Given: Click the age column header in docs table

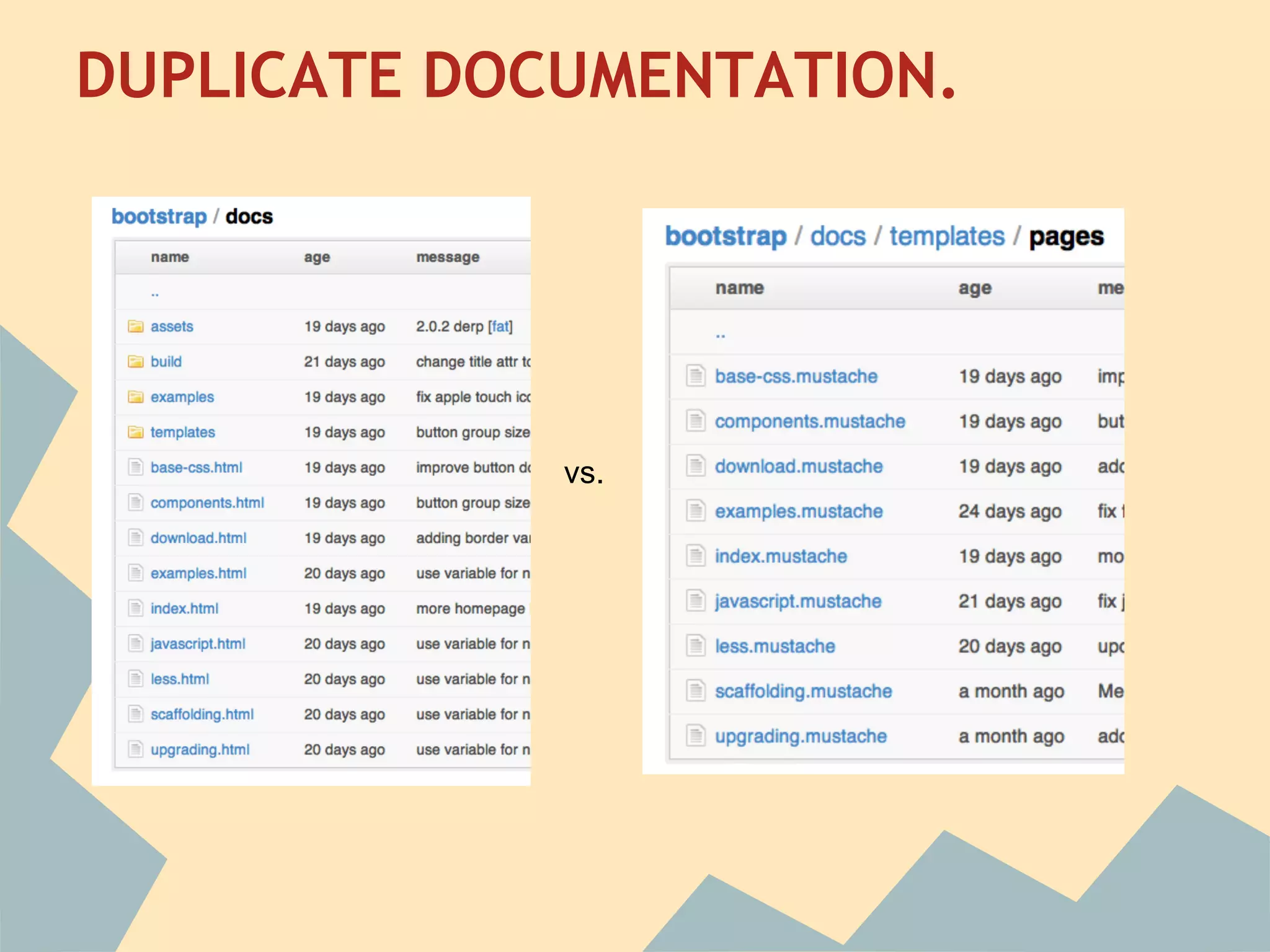Looking at the screenshot, I should tap(317, 258).
